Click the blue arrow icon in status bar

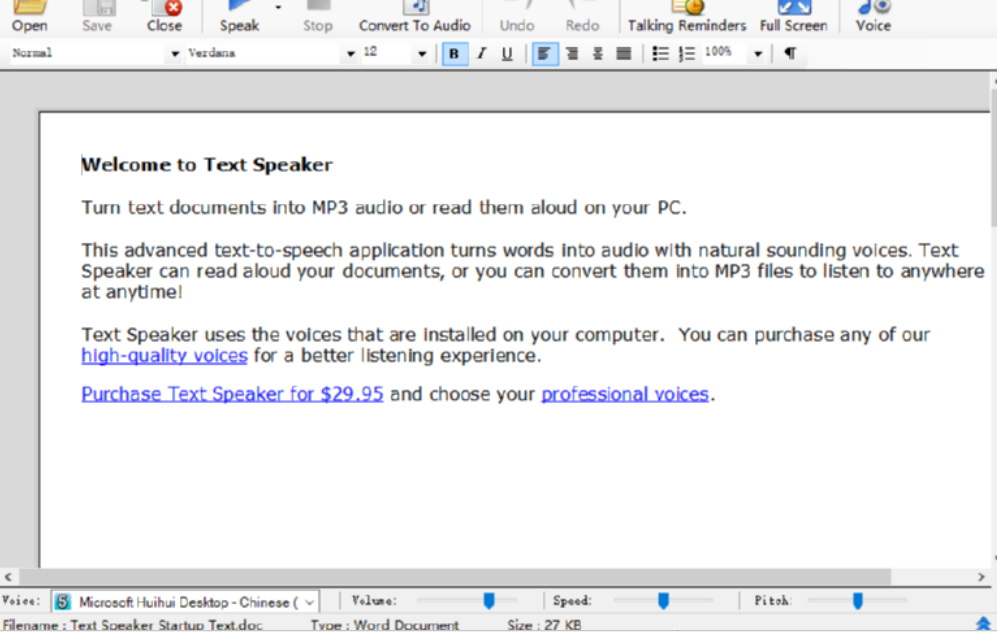click(983, 624)
